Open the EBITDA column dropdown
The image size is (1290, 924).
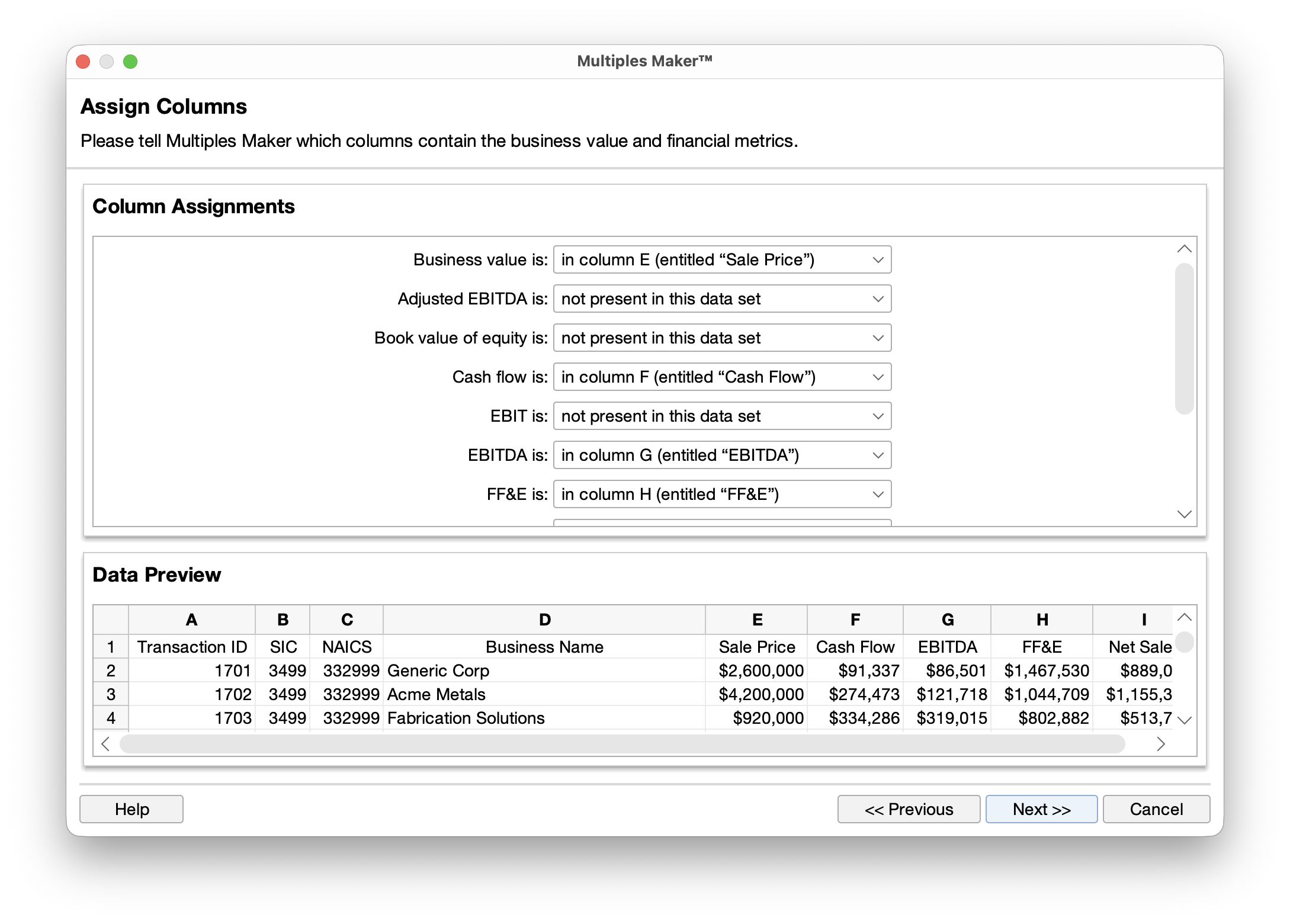point(721,455)
